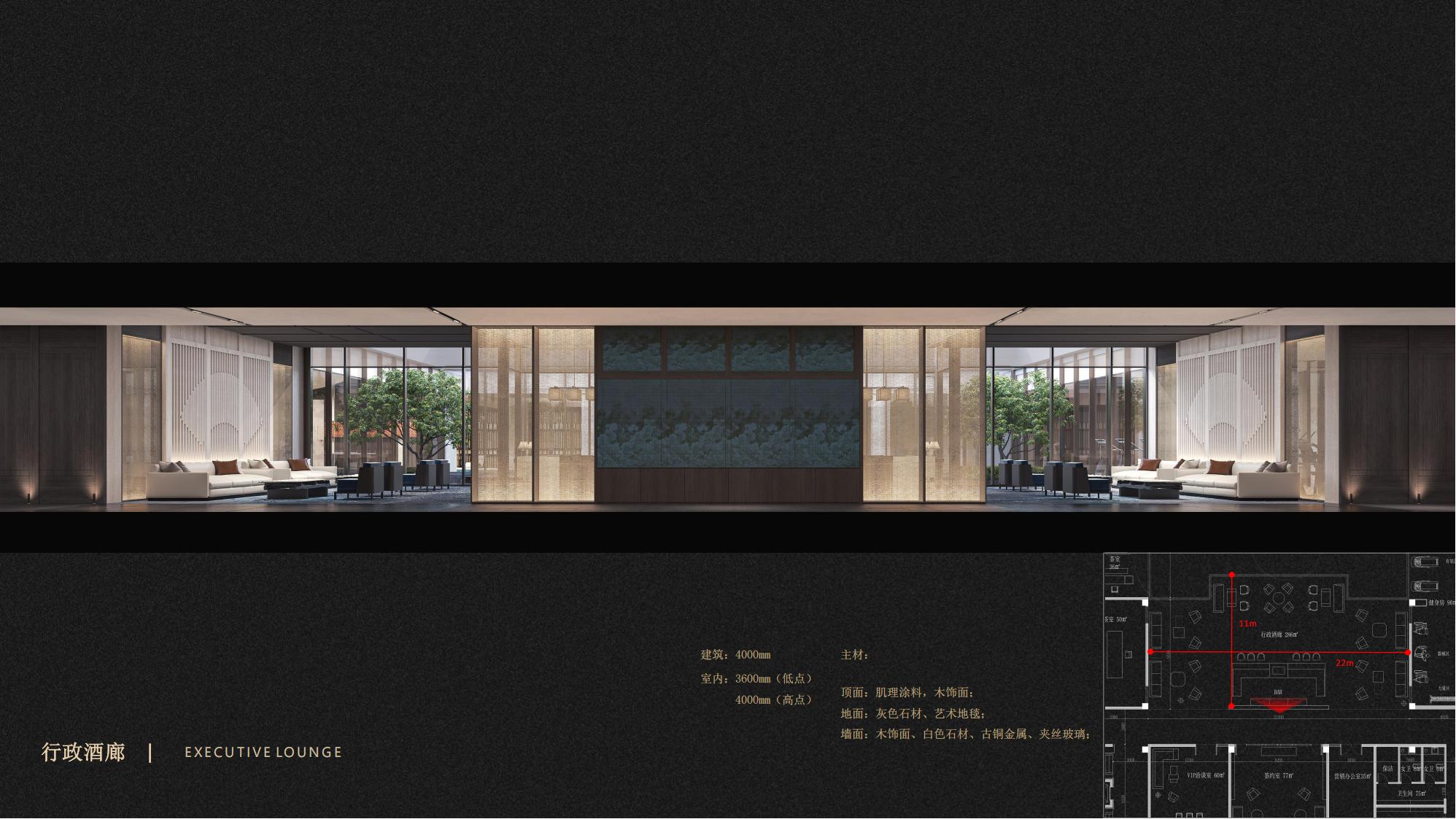This screenshot has width=1456, height=819.
Task: Select the 营销办公室35㎡ room label
Action: [x=1352, y=776]
